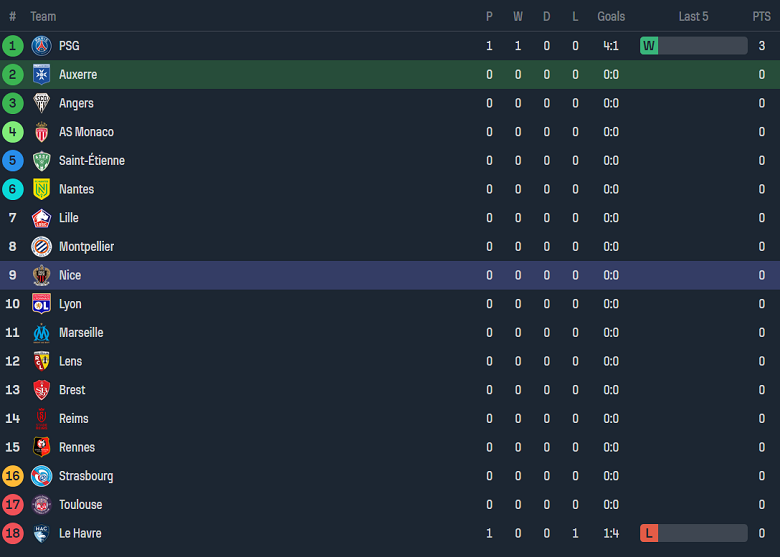Click the Le Havre club crest

pos(41,533)
